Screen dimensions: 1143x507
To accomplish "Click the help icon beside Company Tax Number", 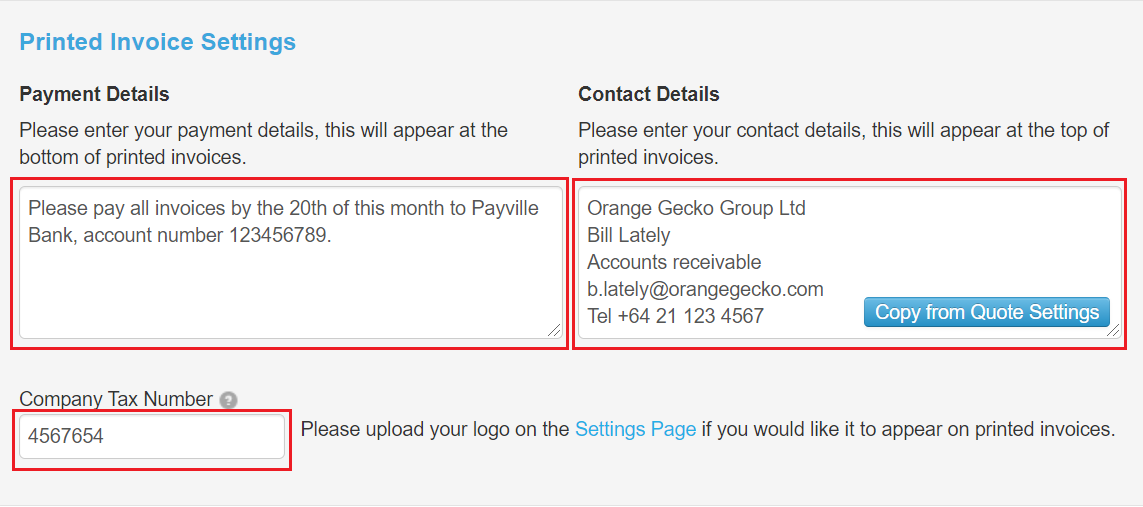I will pyautogui.click(x=229, y=400).
